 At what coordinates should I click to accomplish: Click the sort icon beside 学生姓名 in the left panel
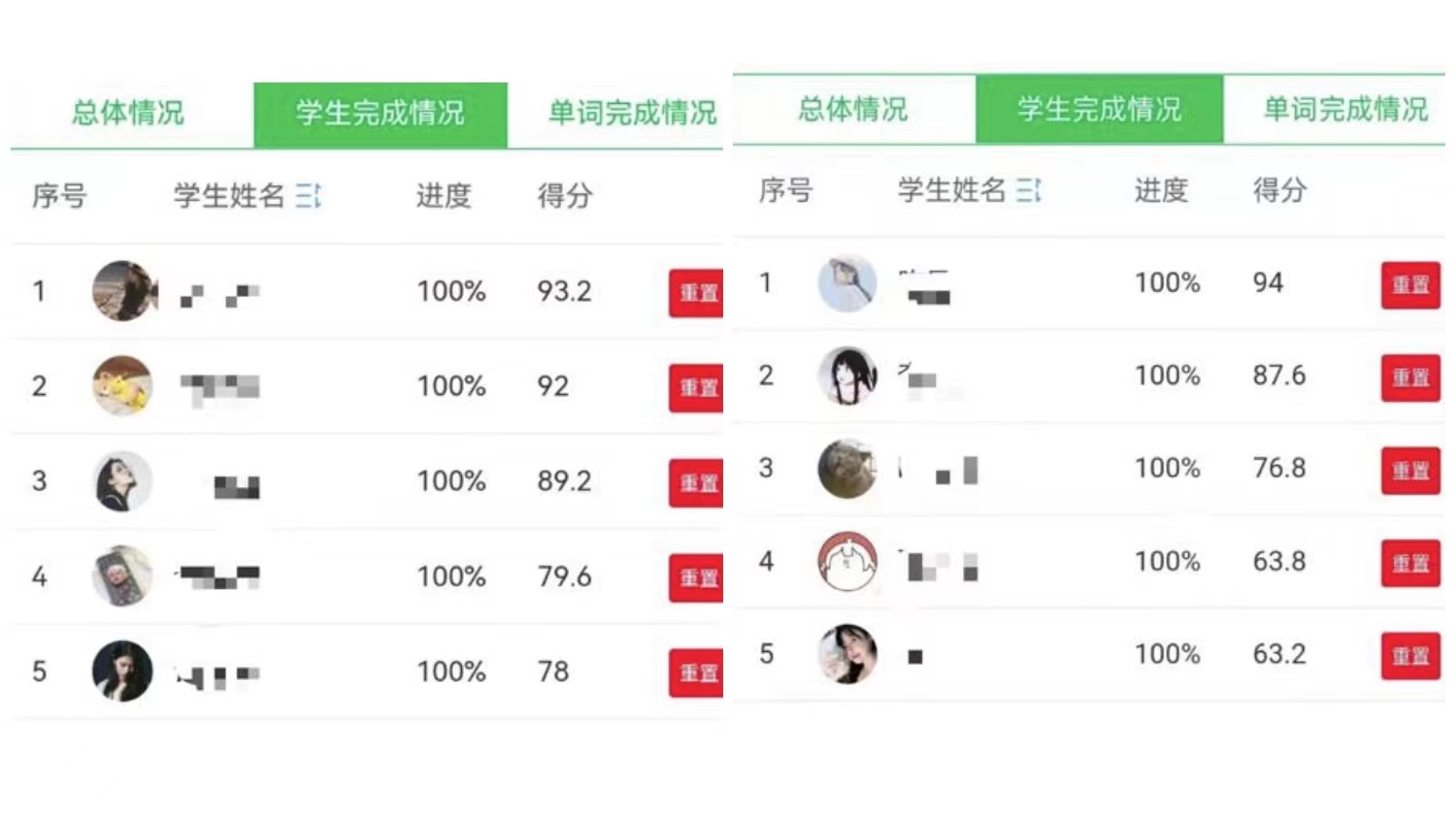[x=309, y=196]
